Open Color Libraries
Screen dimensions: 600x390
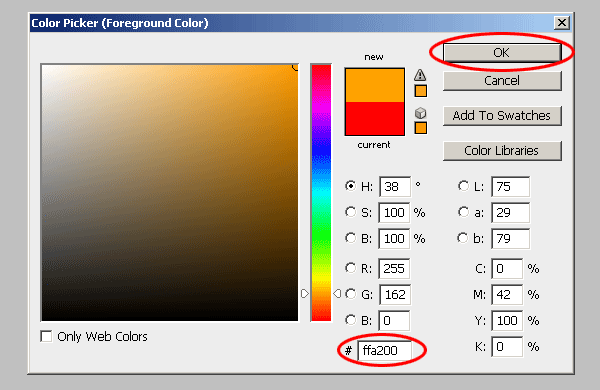coord(502,151)
